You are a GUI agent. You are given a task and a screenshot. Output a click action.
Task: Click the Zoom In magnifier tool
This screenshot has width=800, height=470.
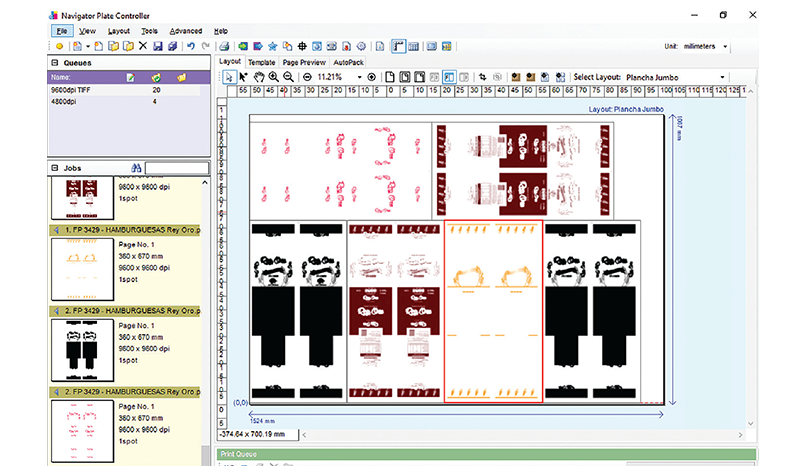pos(273,77)
